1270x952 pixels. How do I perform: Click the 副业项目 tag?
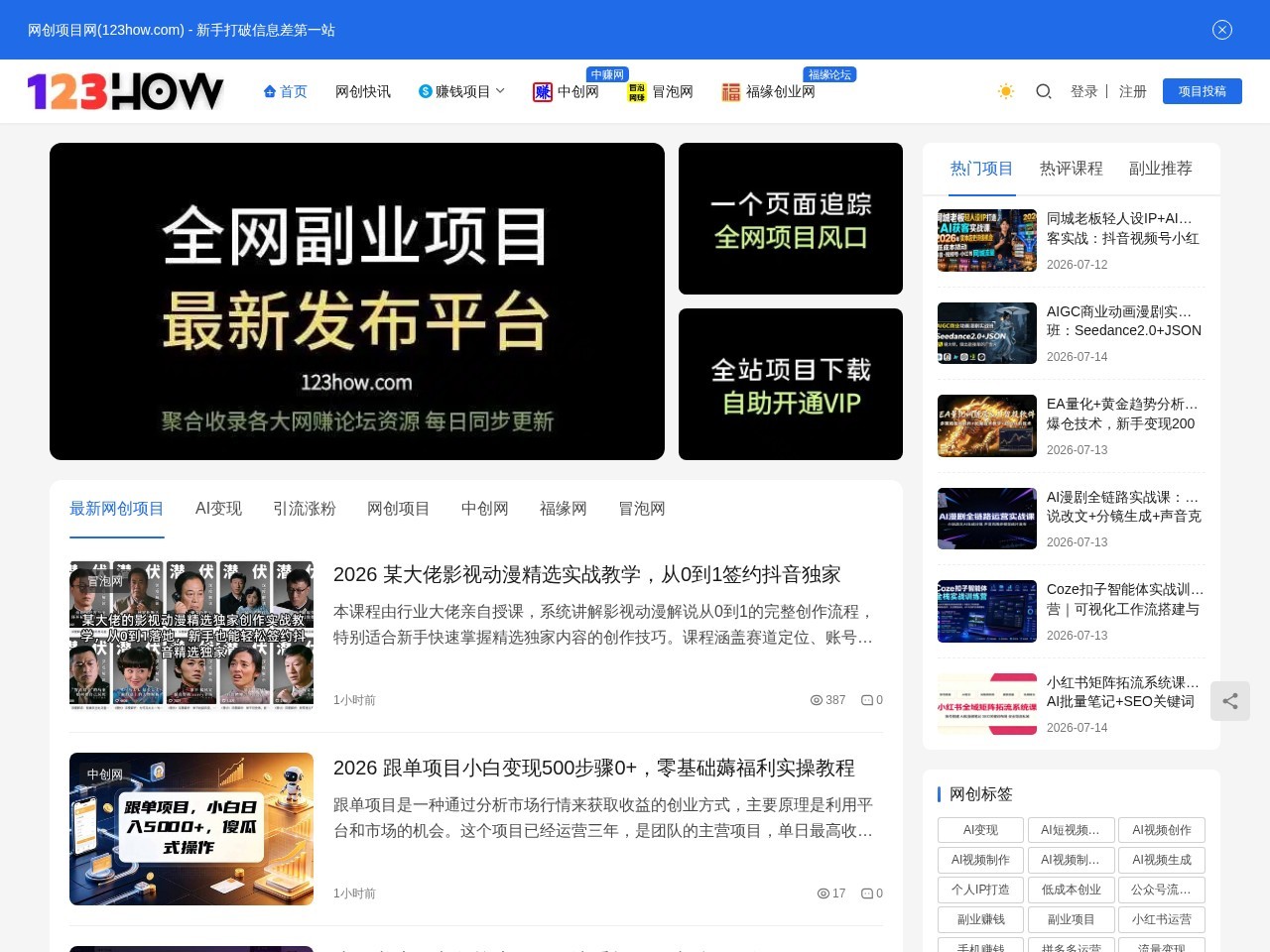pyautogui.click(x=1072, y=919)
